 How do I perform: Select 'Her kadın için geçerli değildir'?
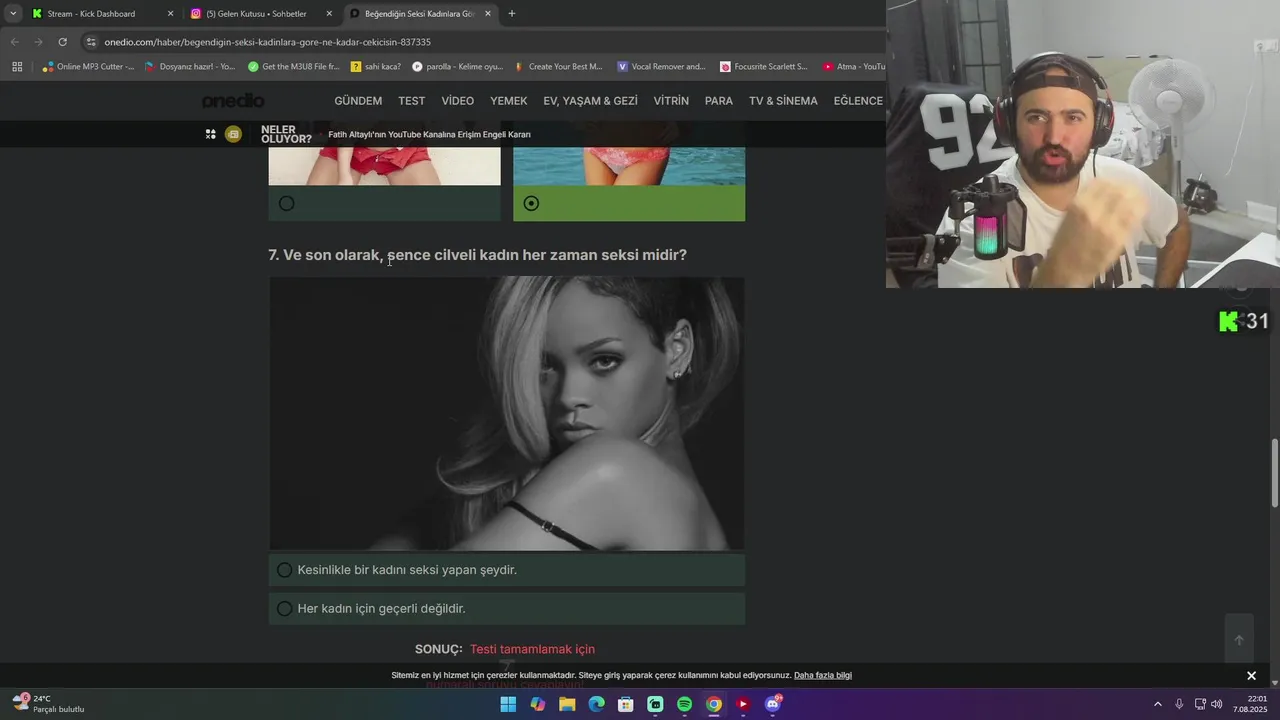[507, 609]
